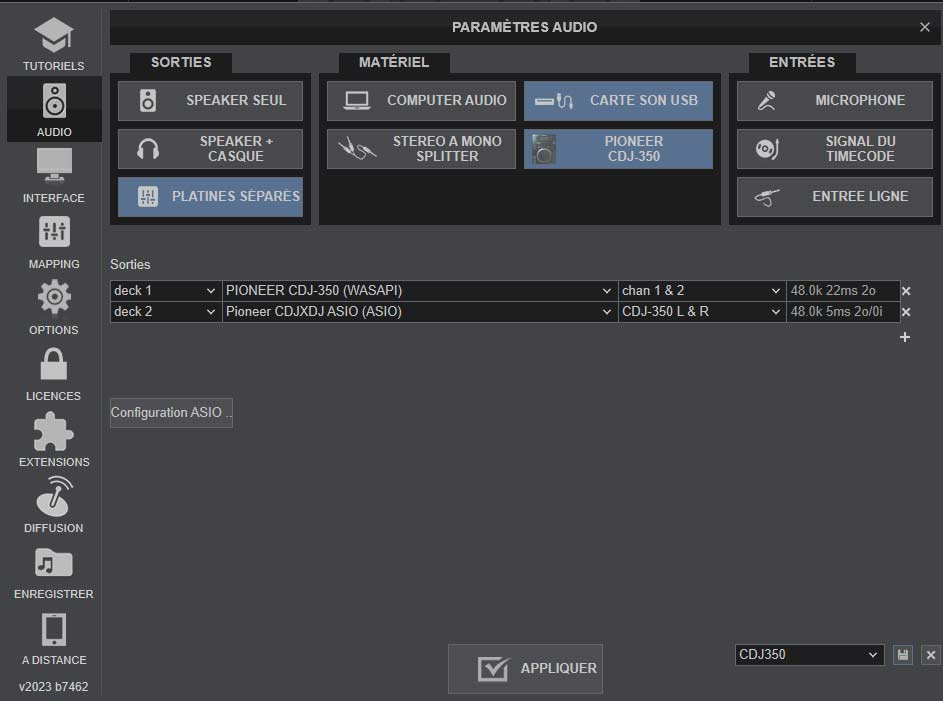
Task: Open the CDJ-350 L & R channel dropdown
Action: point(702,312)
